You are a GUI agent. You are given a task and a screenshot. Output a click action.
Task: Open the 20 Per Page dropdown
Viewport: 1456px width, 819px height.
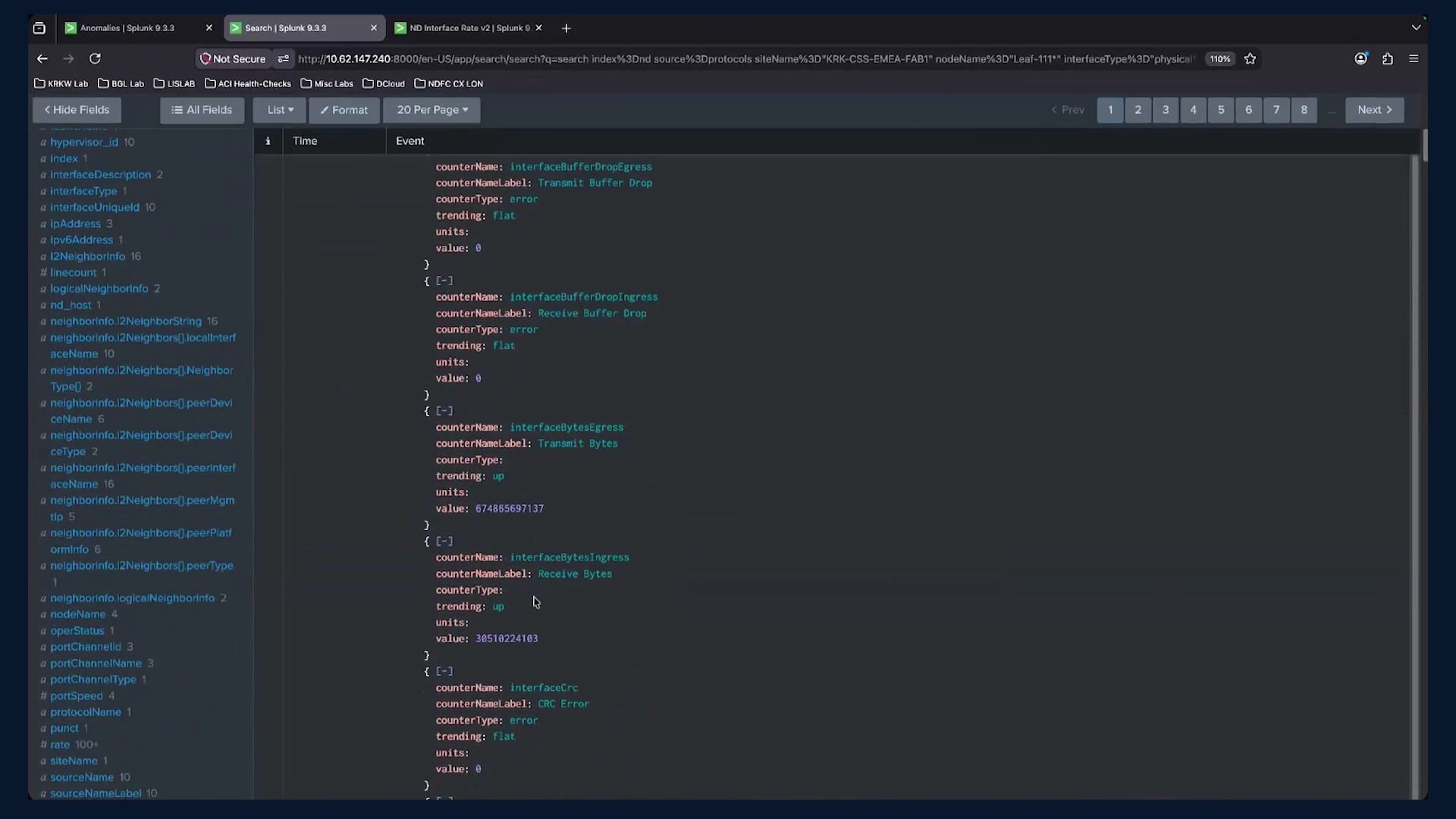coord(431,110)
